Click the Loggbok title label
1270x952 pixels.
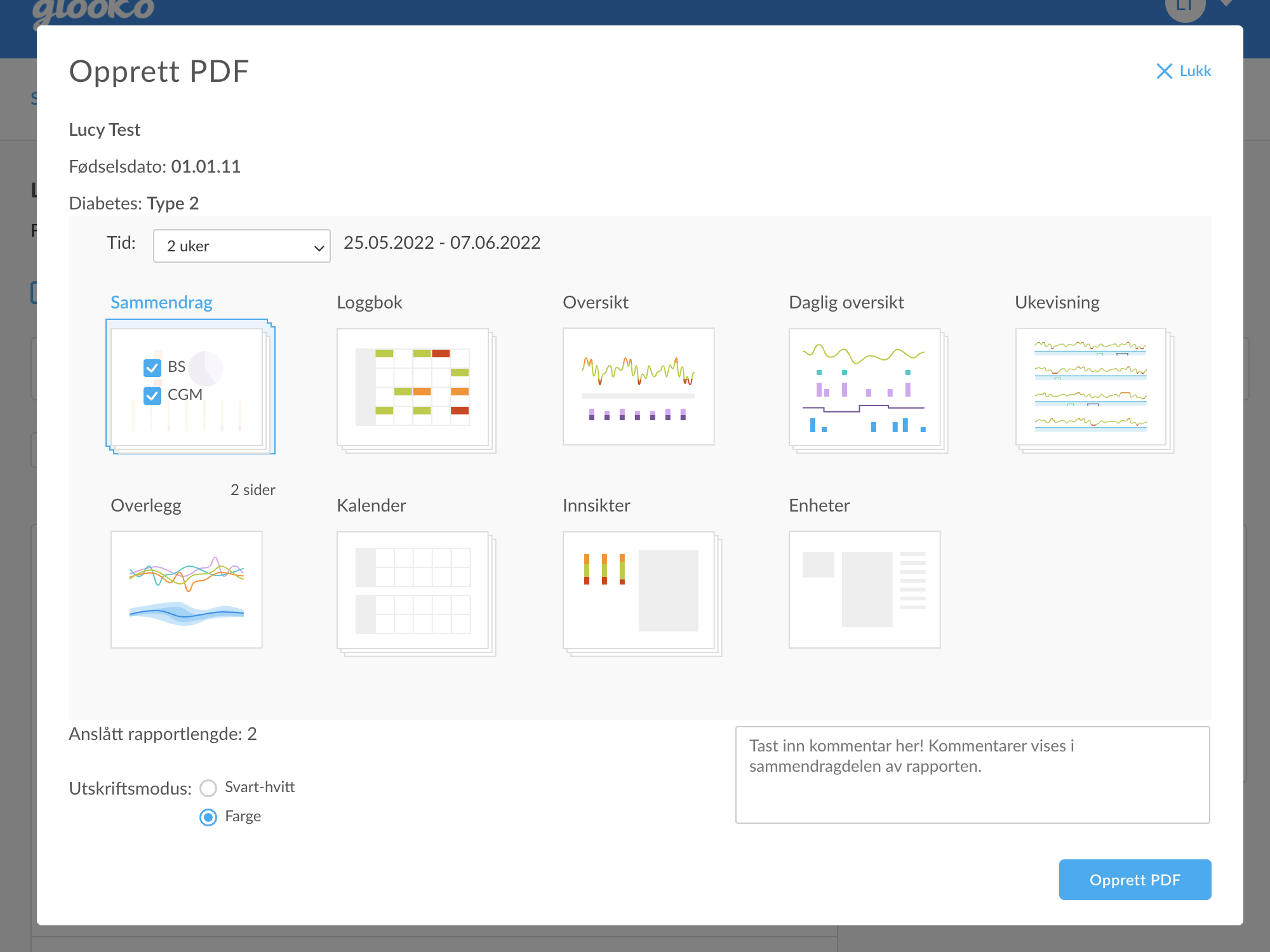click(370, 302)
